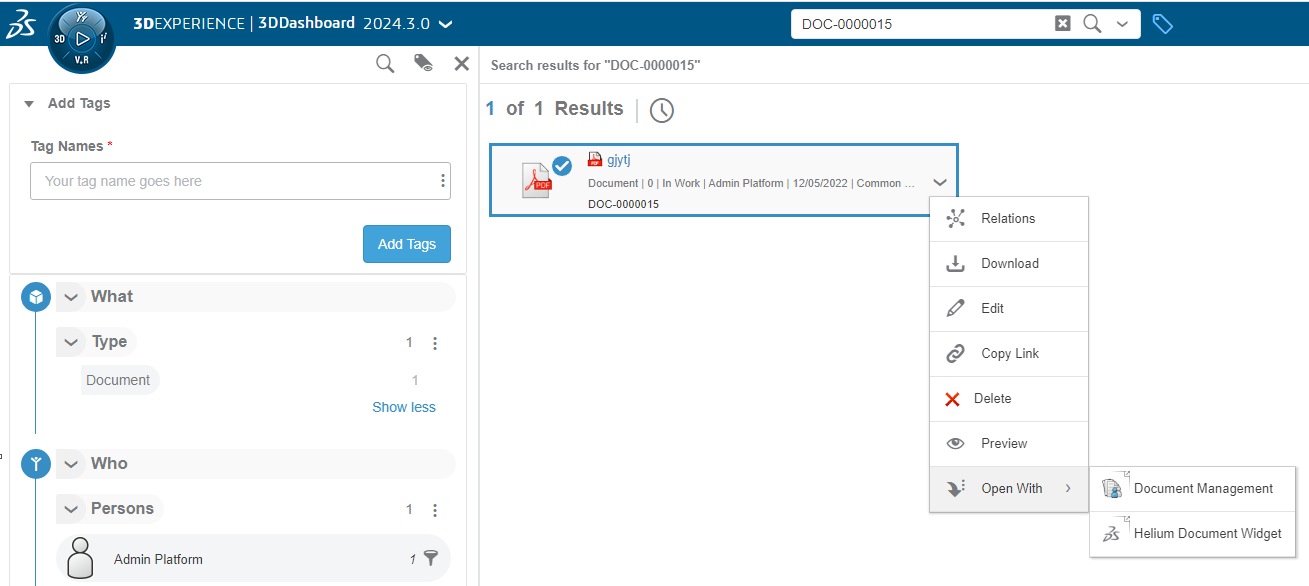Choose Document Management in Open With submenu
This screenshot has height=586, width=1309.
point(1203,489)
